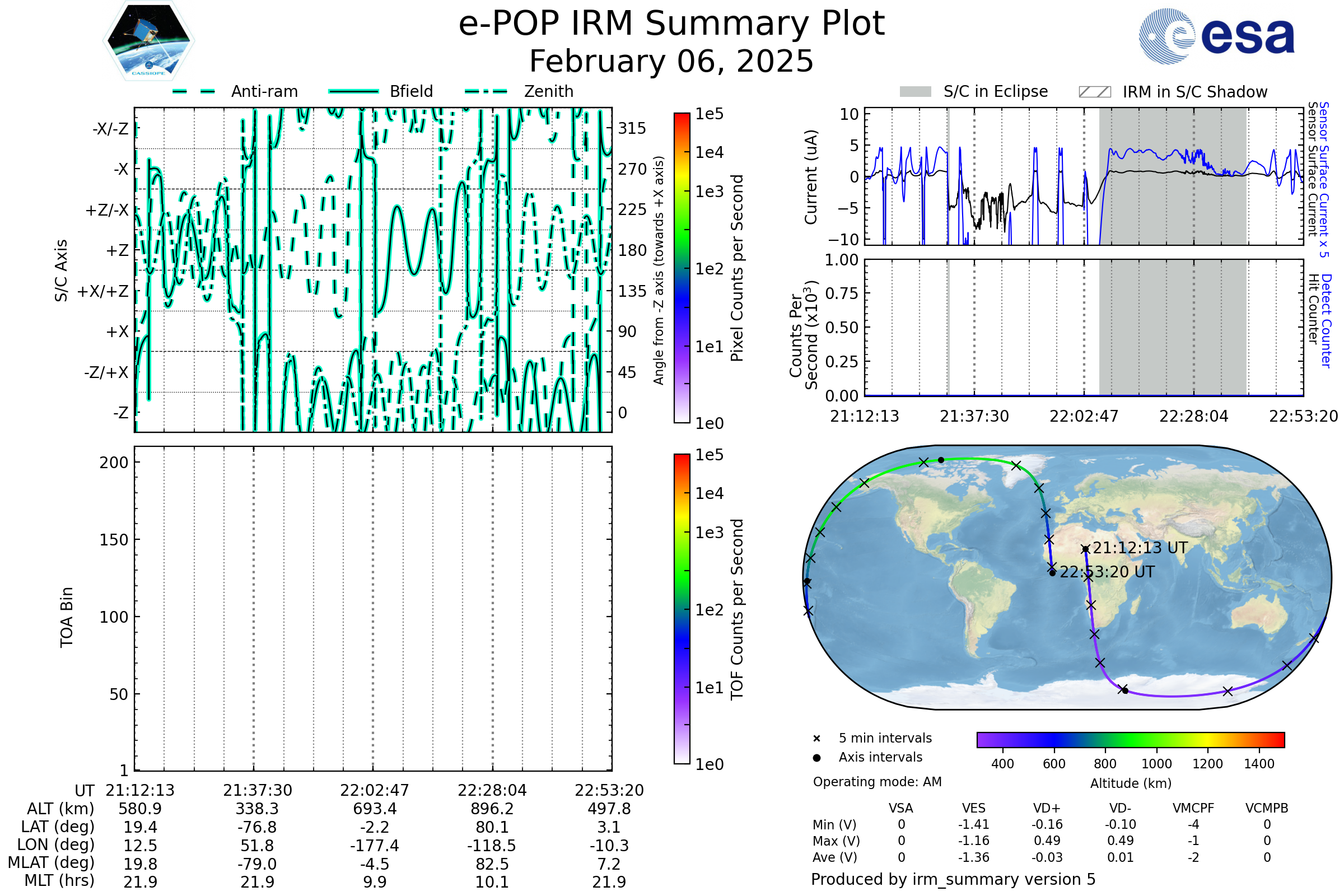Click the TOF Counts per Second colorbar
This screenshot has height=896, width=1344.
682,609
